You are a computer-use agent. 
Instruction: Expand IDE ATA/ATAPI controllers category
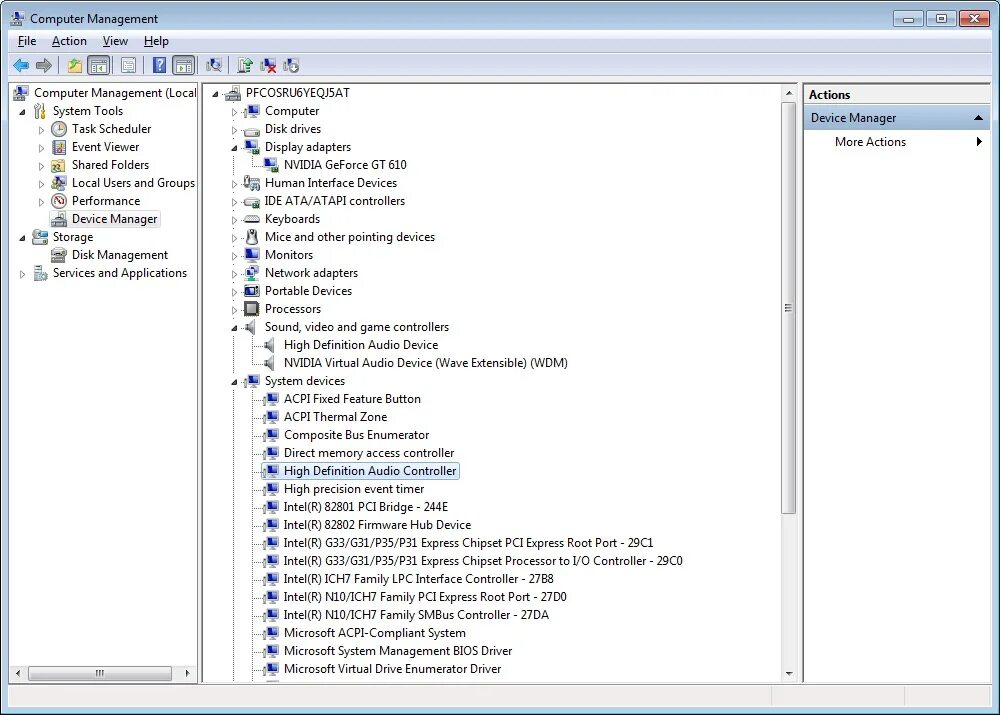[x=234, y=202]
